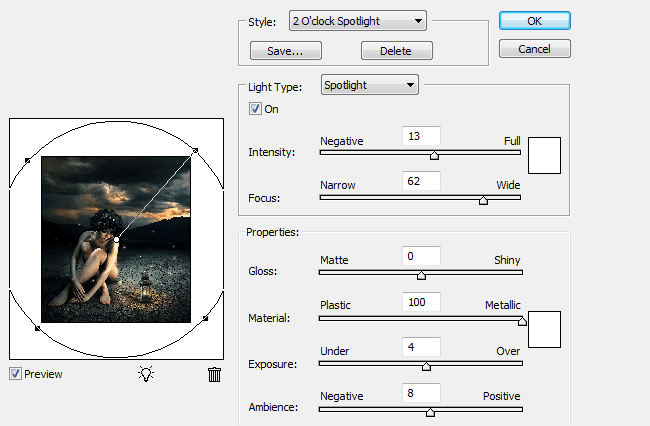This screenshot has width=650, height=426.
Task: Click the Intensity slider handle
Action: pos(434,155)
